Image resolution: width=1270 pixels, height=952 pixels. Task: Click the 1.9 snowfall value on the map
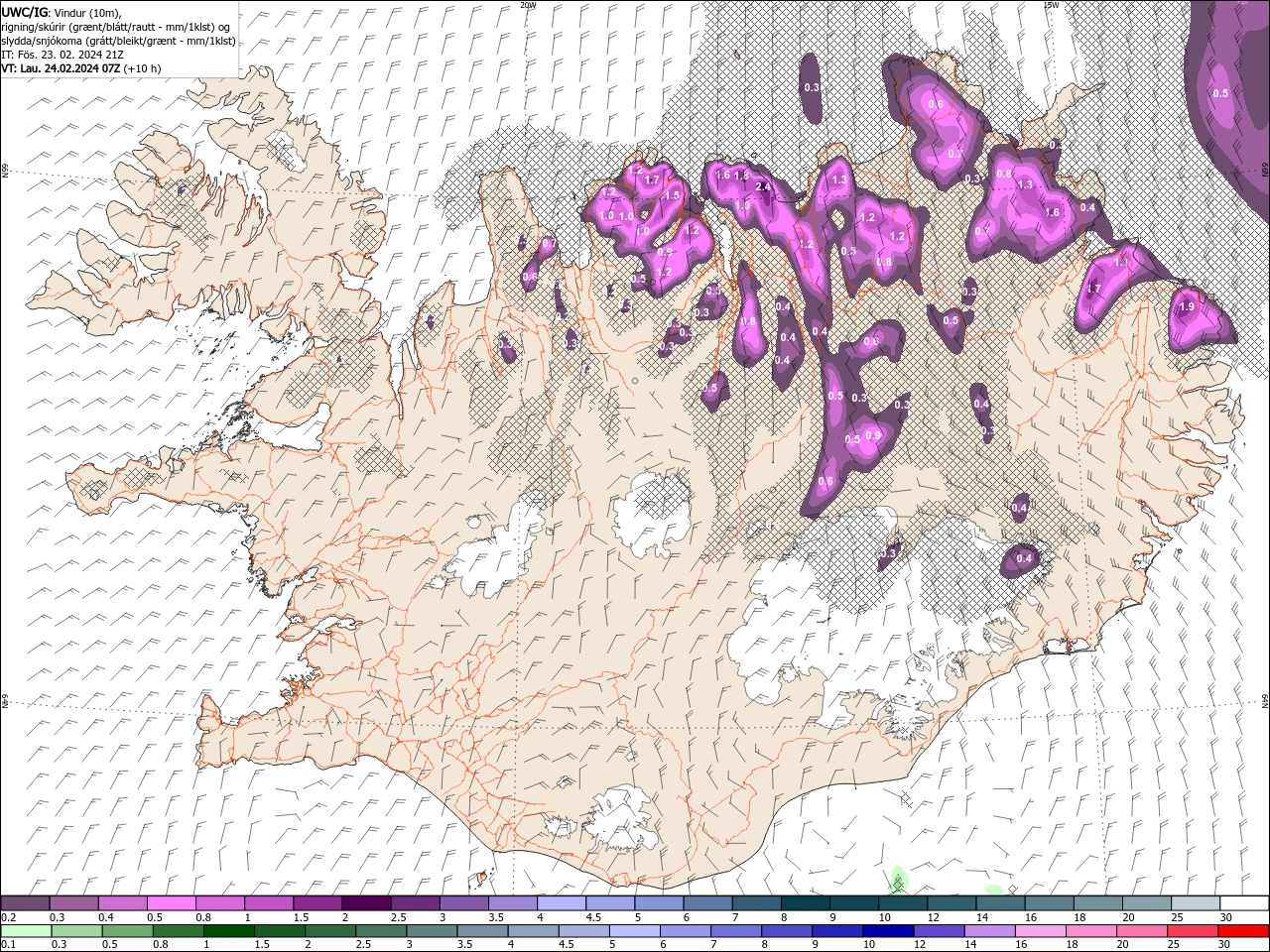(1187, 307)
